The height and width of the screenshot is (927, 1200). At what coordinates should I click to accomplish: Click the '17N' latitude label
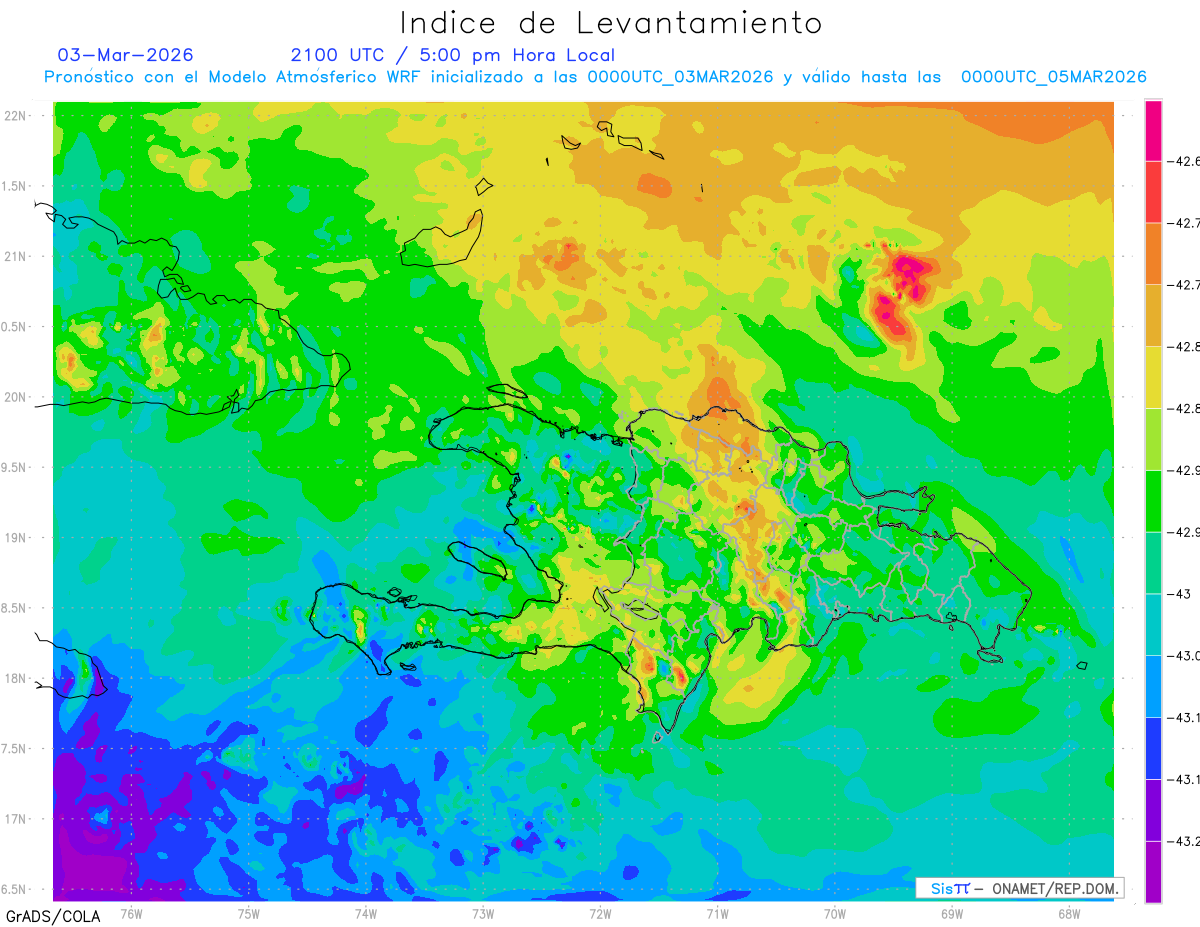pos(16,819)
